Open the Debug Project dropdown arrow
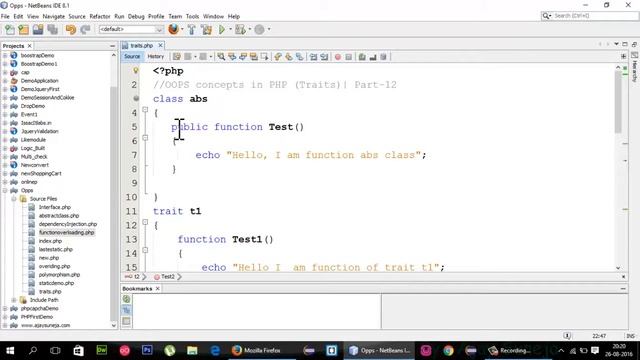 tap(250, 29)
